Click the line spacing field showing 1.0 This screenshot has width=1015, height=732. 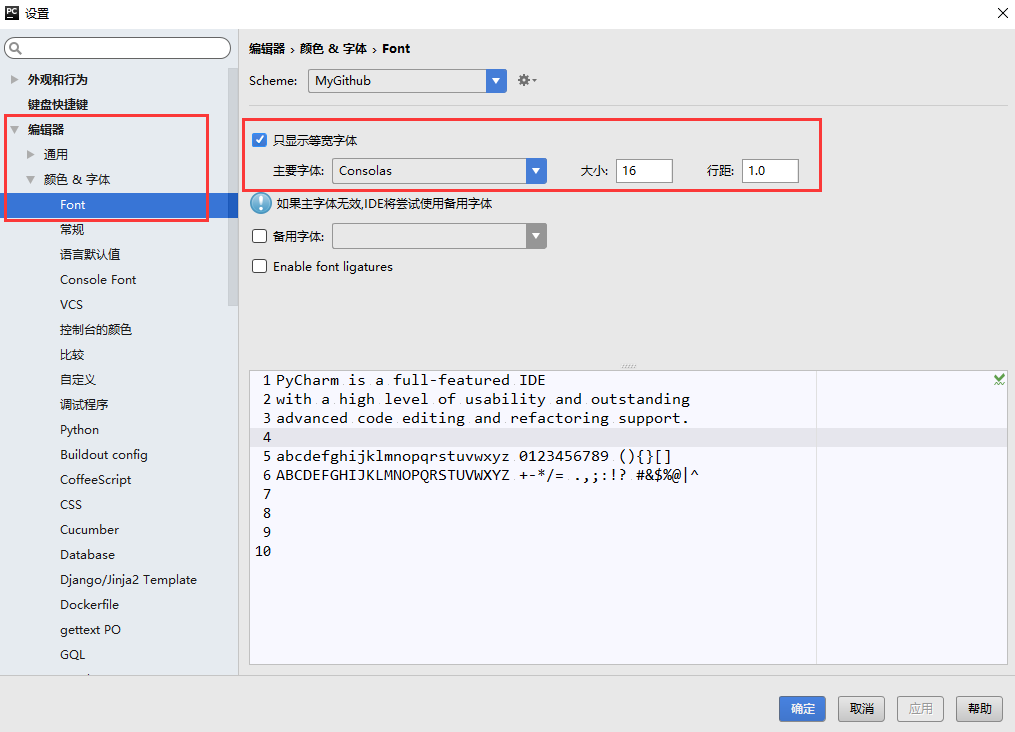[770, 171]
